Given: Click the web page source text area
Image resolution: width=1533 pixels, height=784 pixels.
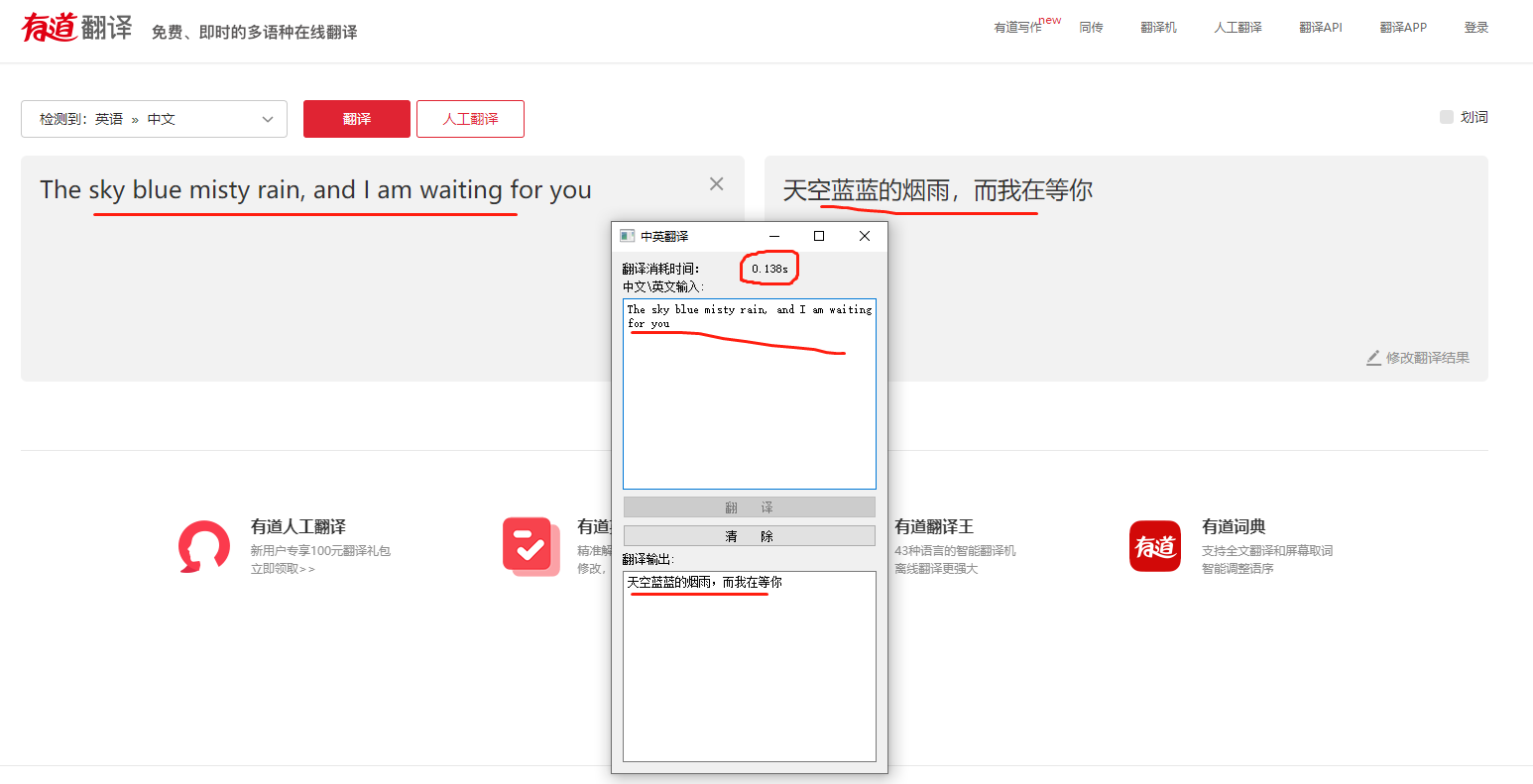Looking at the screenshot, I should (x=383, y=269).
